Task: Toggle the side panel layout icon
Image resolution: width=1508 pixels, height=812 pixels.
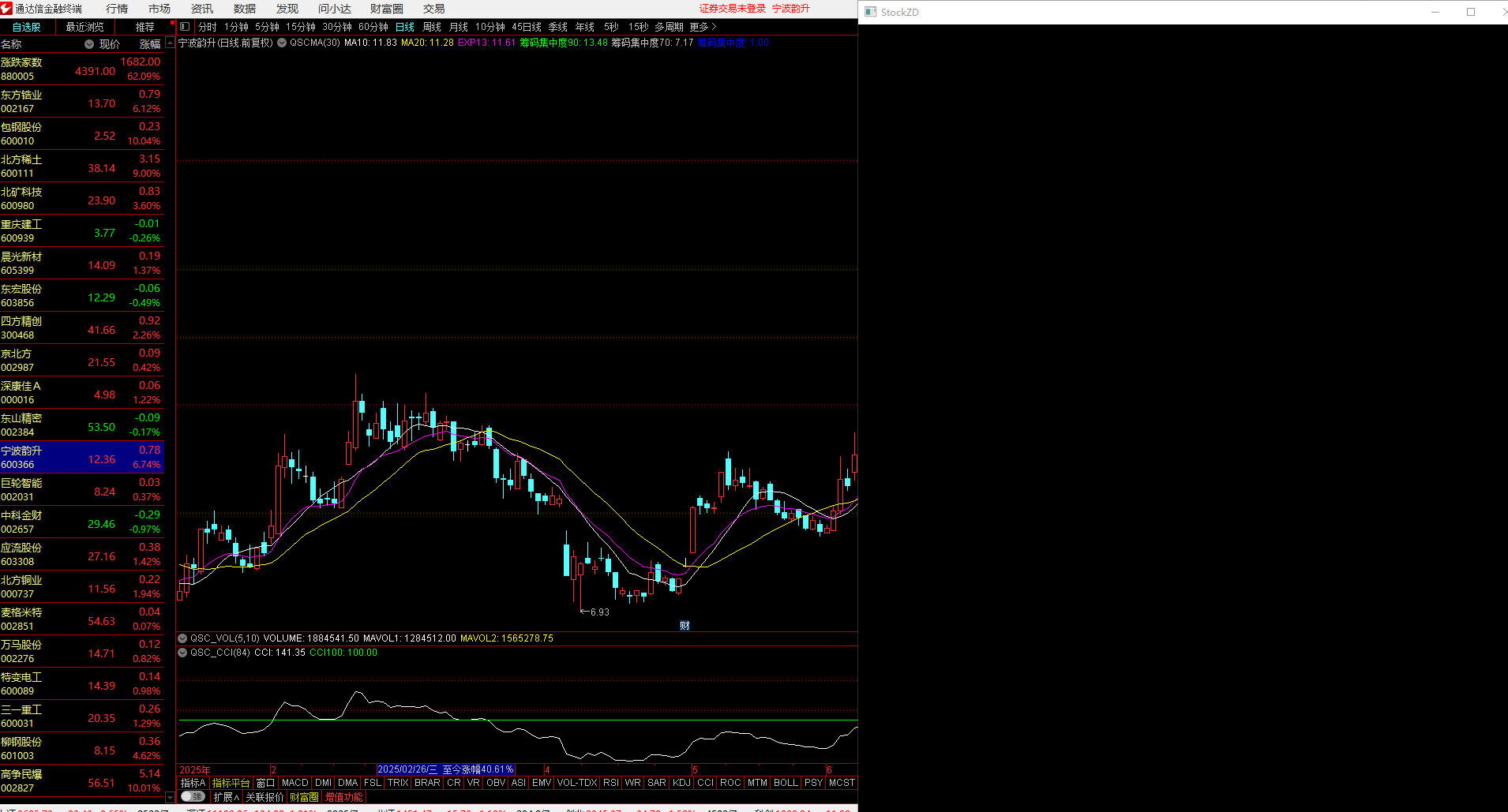Action: (185, 27)
